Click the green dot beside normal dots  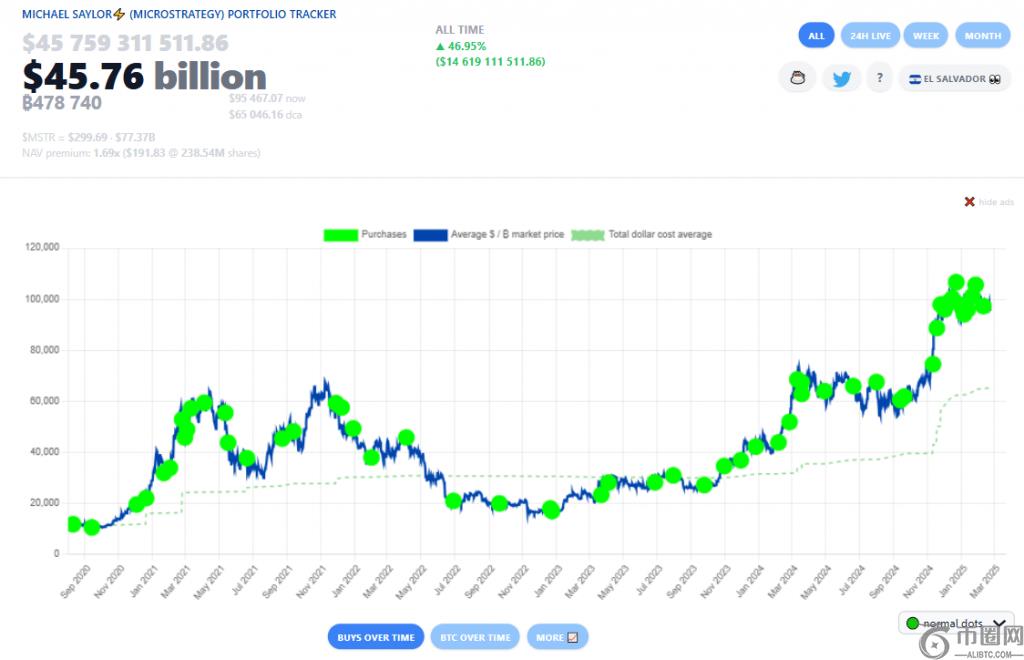point(911,624)
